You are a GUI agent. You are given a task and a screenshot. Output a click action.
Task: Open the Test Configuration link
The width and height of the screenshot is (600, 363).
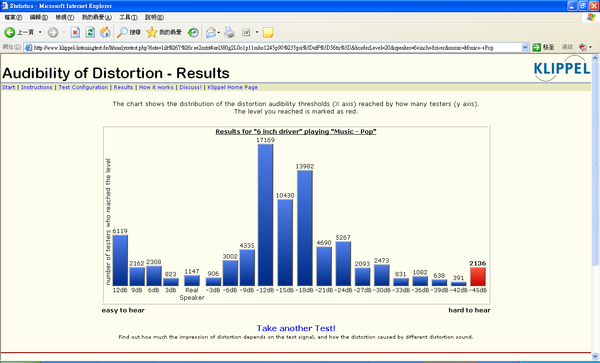[x=83, y=87]
